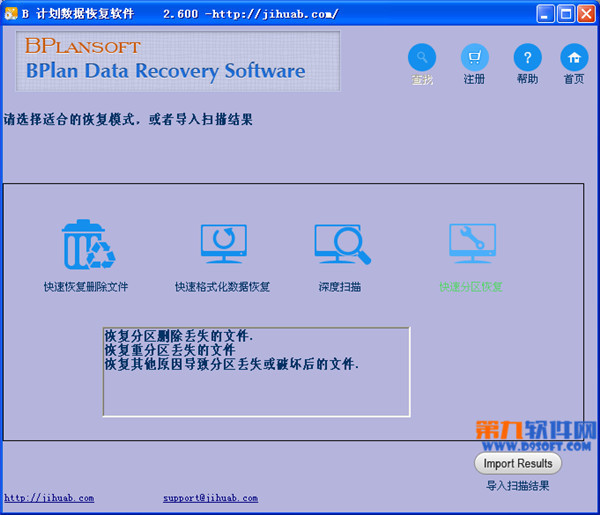Maximize the BPlan window
The height and width of the screenshot is (515, 600).
(566, 14)
